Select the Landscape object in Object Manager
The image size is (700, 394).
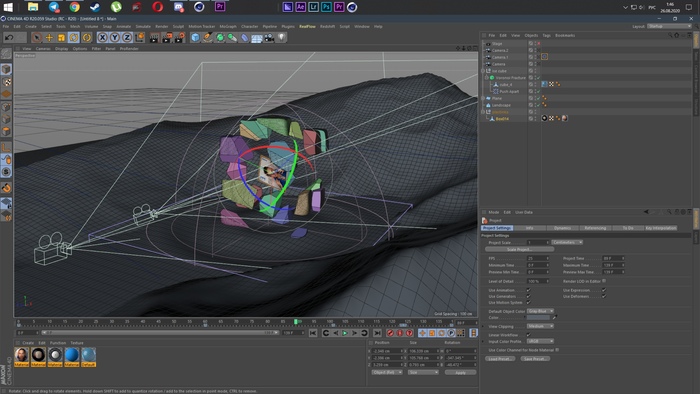pos(501,105)
